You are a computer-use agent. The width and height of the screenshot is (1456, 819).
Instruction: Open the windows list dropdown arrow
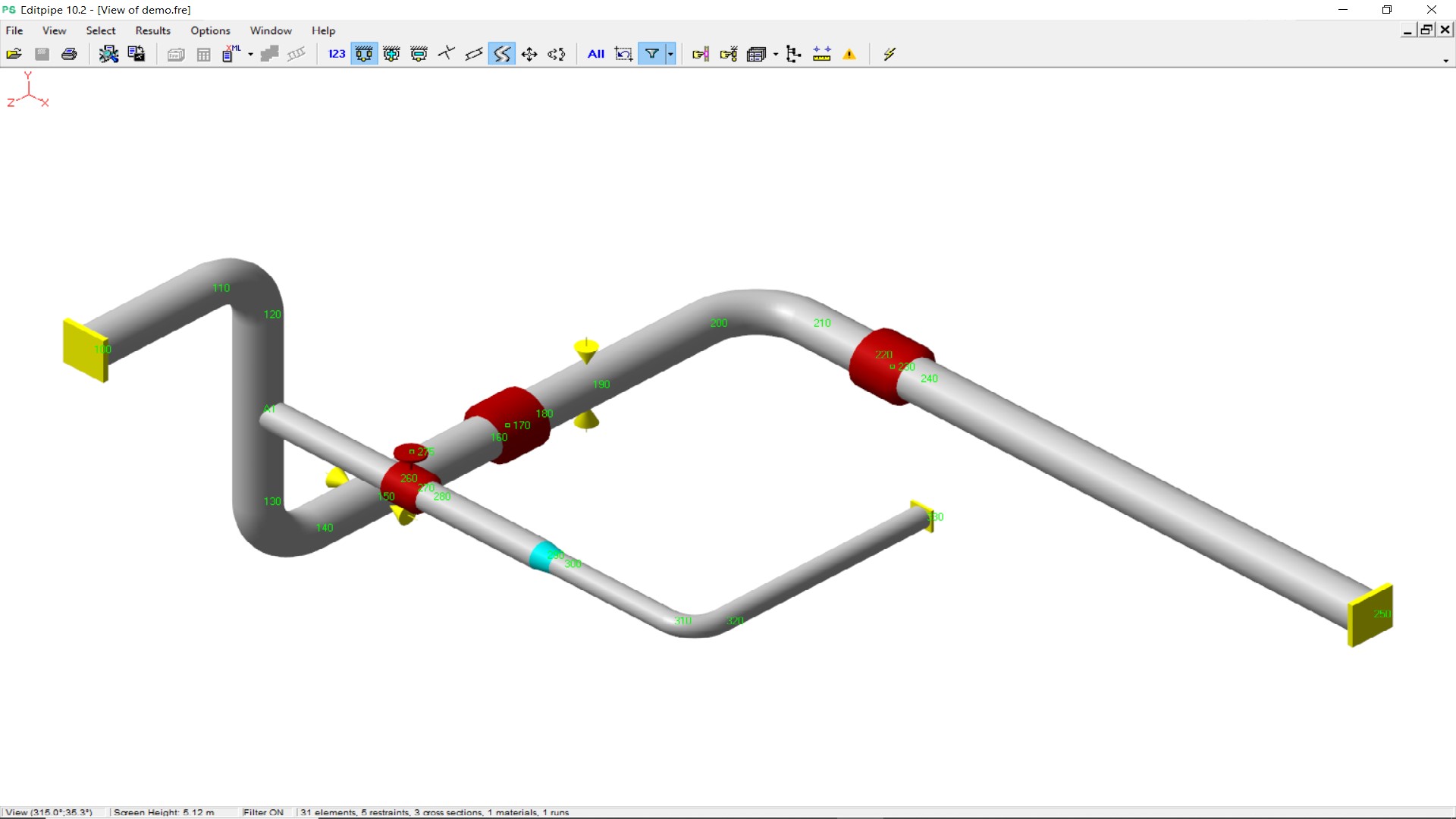tap(775, 54)
